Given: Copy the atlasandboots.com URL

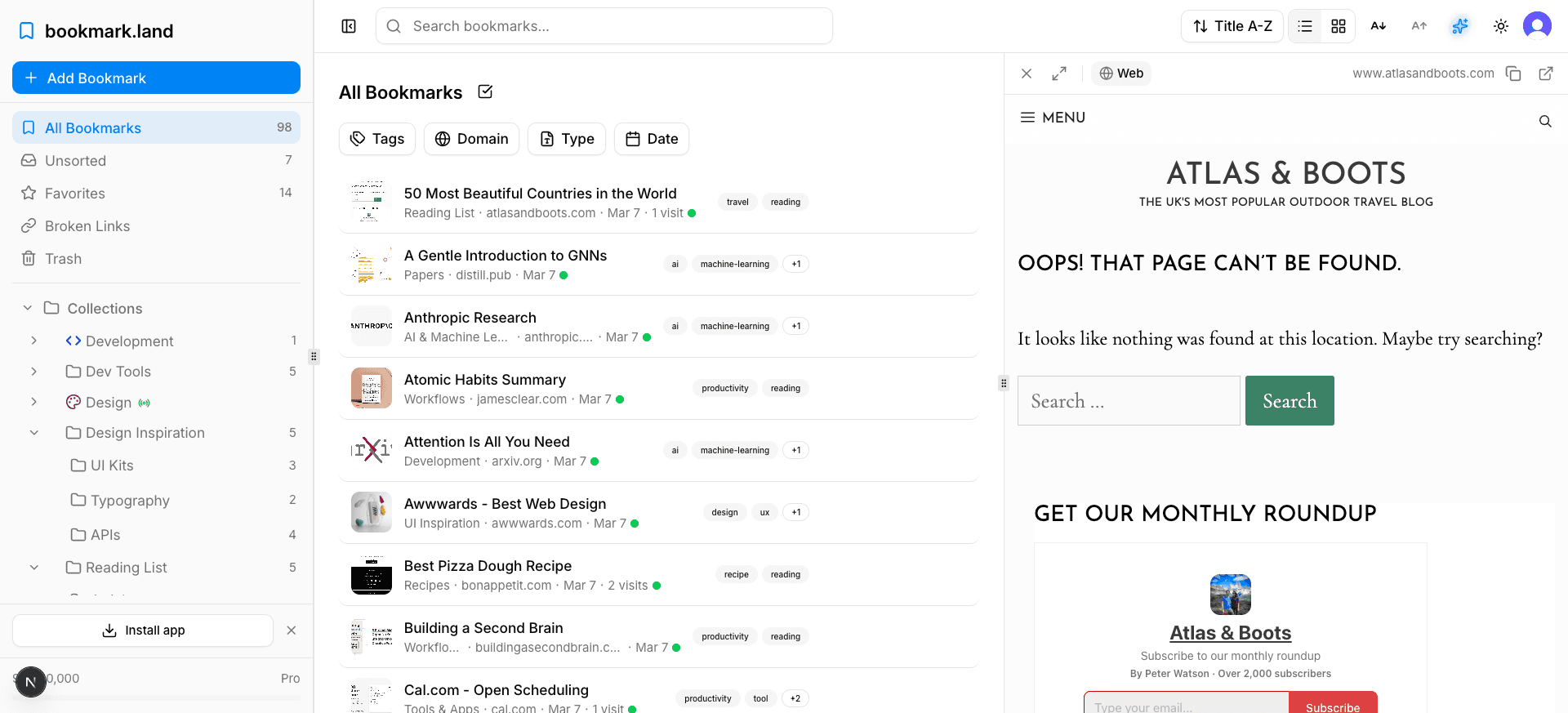Looking at the screenshot, I should [x=1513, y=74].
